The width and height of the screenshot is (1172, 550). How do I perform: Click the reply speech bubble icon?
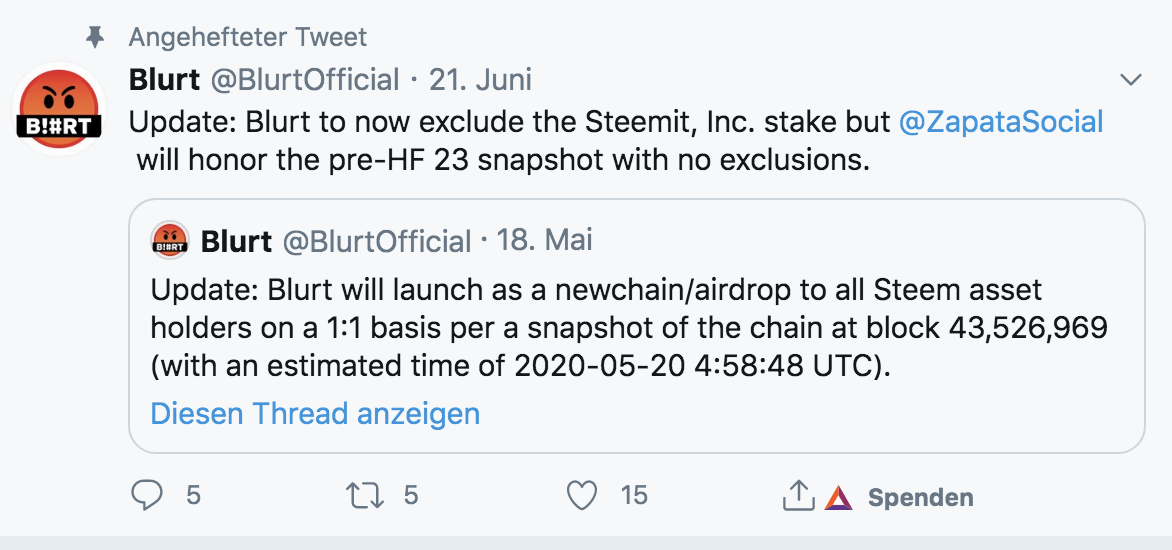click(x=146, y=495)
